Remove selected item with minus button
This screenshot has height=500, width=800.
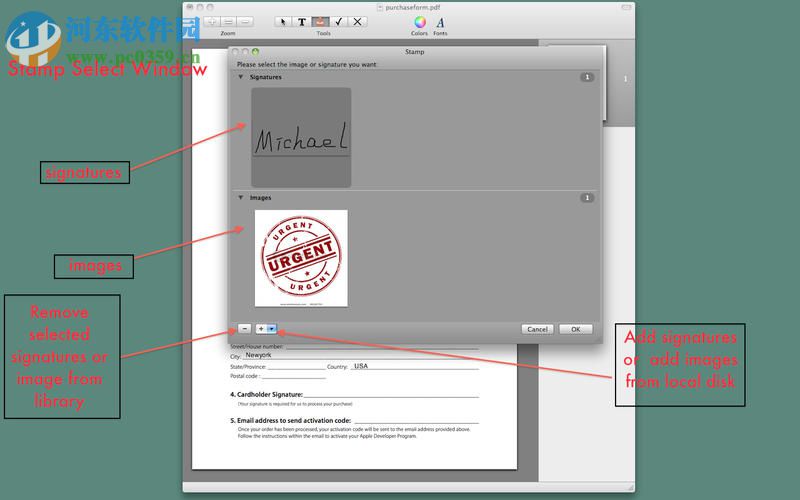pyautogui.click(x=245, y=329)
